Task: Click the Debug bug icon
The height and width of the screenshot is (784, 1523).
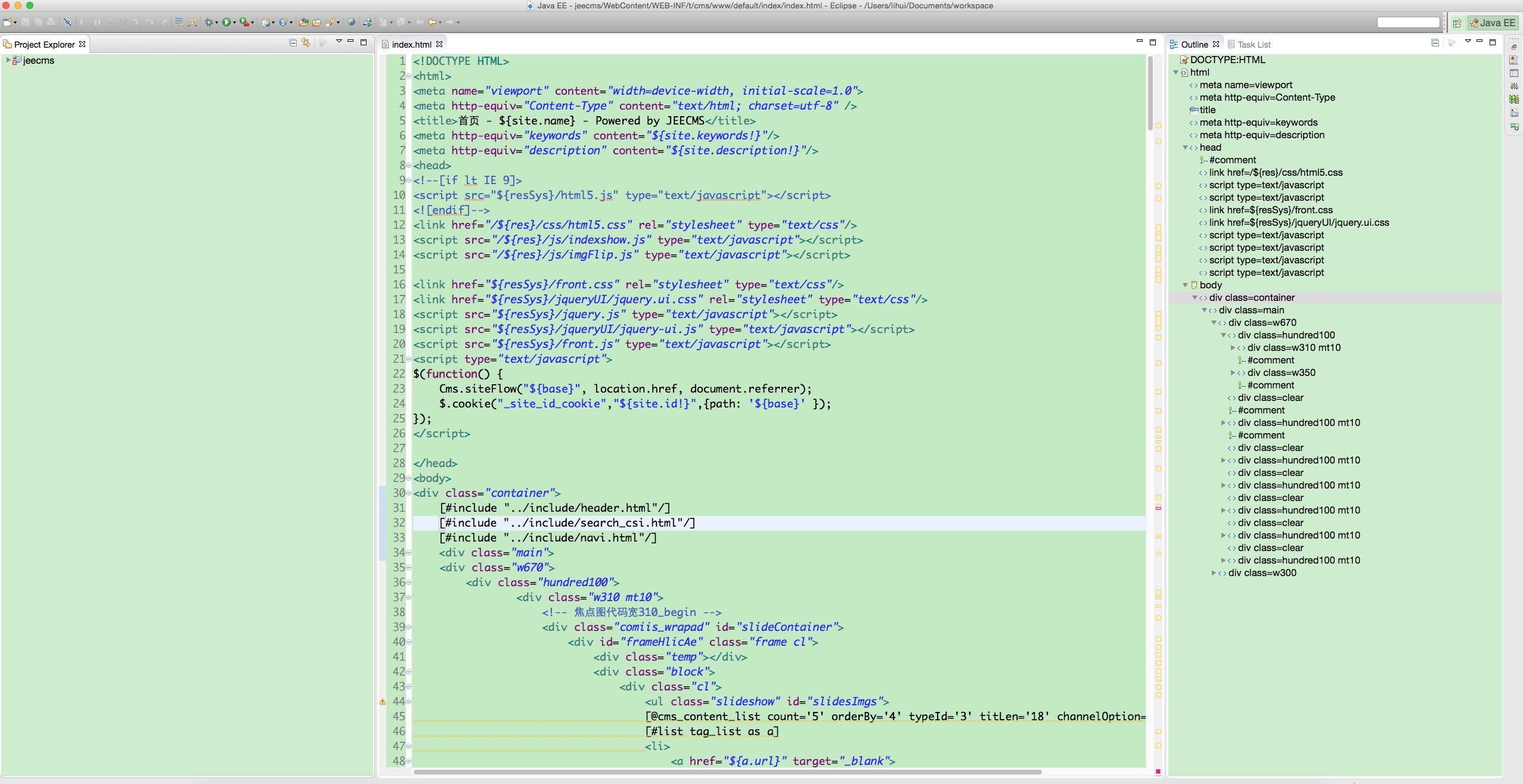Action: click(x=209, y=23)
